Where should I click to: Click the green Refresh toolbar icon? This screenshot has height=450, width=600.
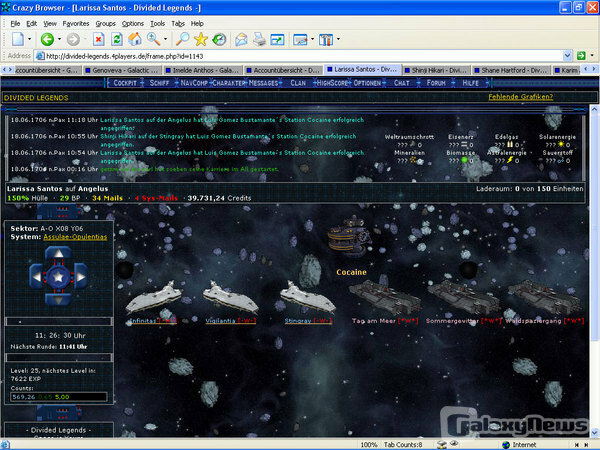[116, 39]
